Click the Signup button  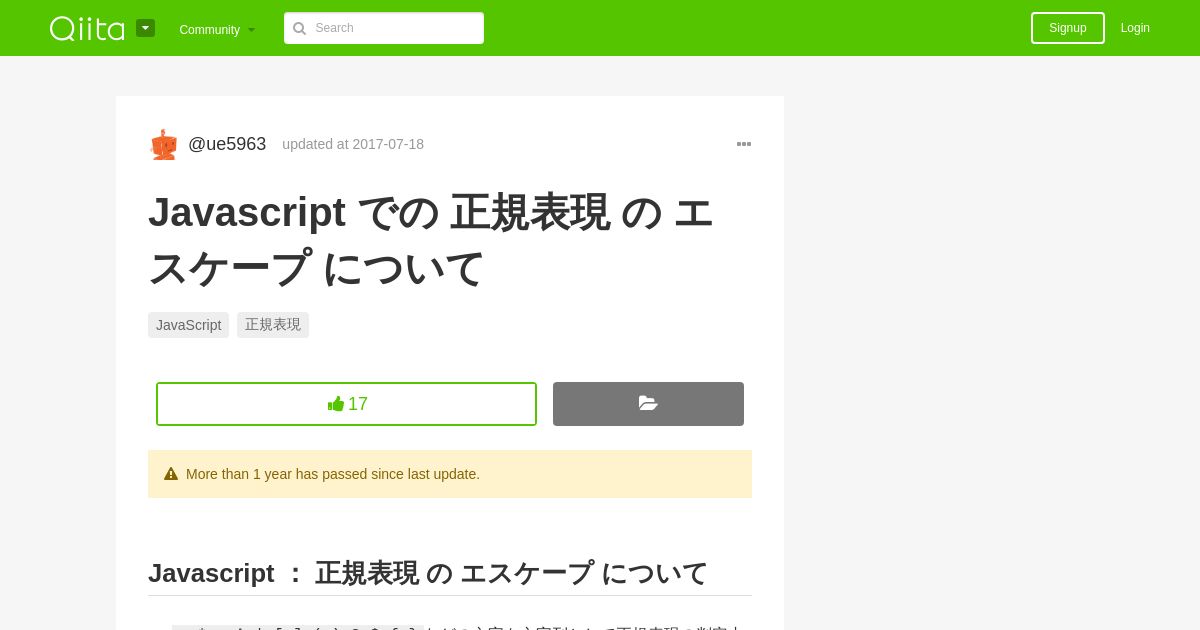(x=1068, y=28)
